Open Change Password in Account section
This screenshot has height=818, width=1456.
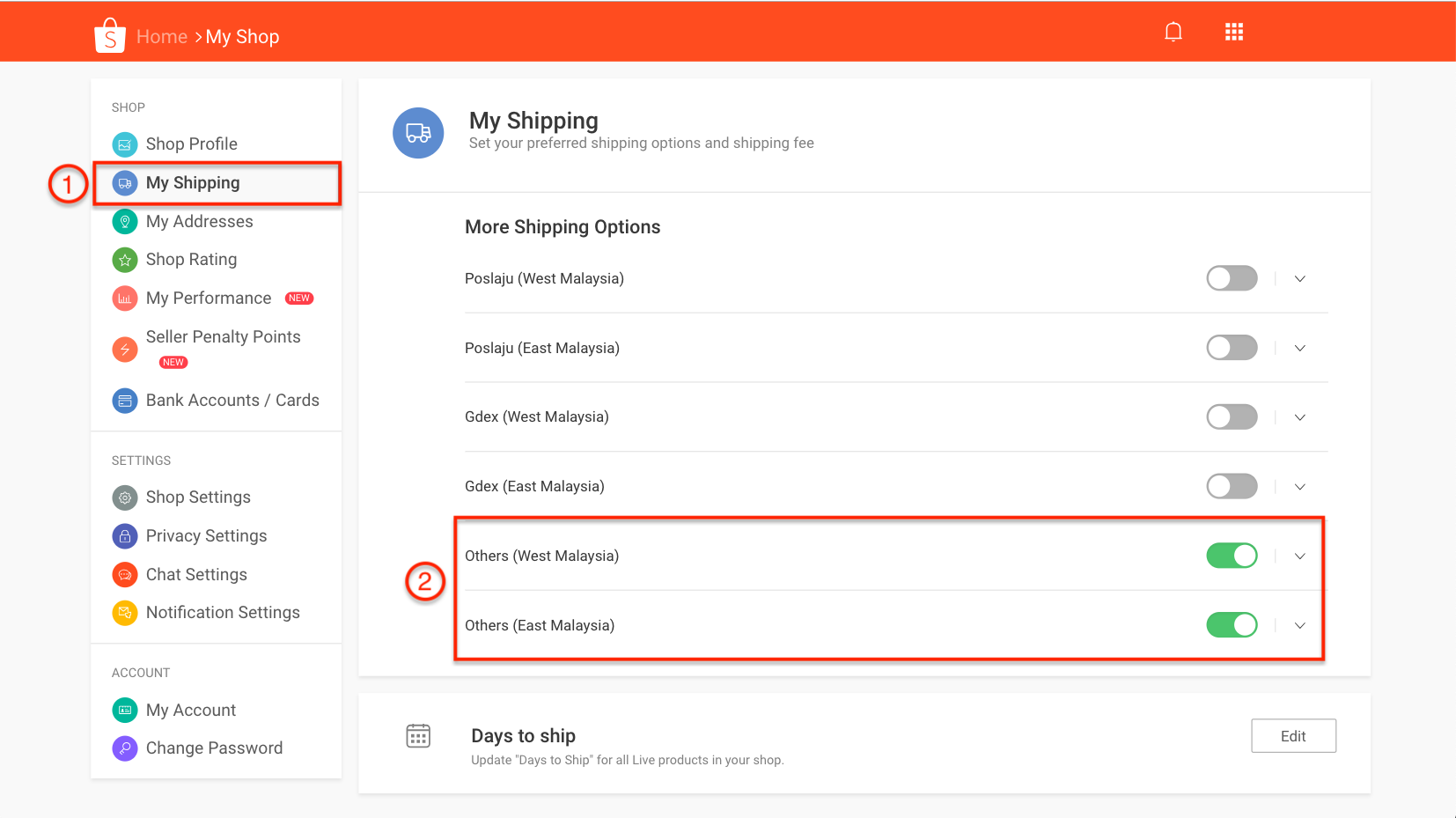pos(214,748)
